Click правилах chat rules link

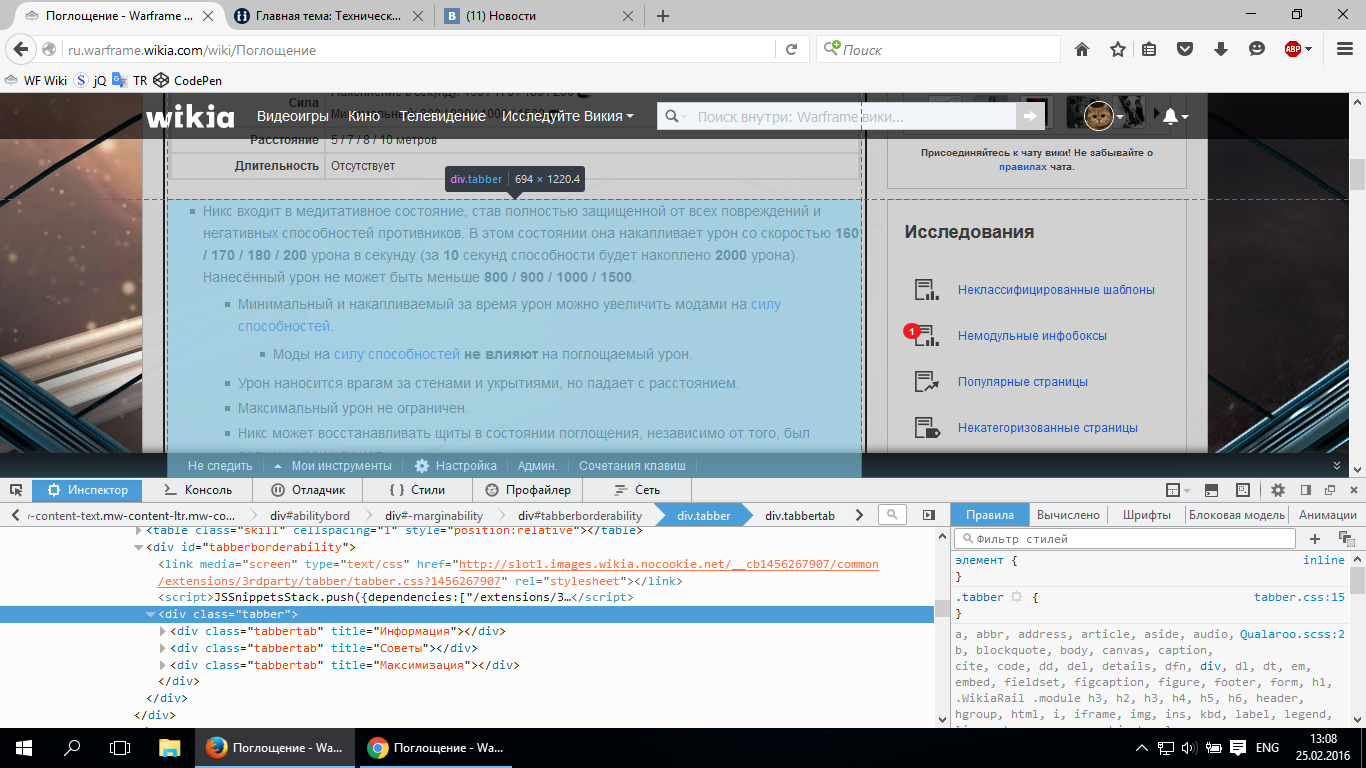click(1023, 167)
